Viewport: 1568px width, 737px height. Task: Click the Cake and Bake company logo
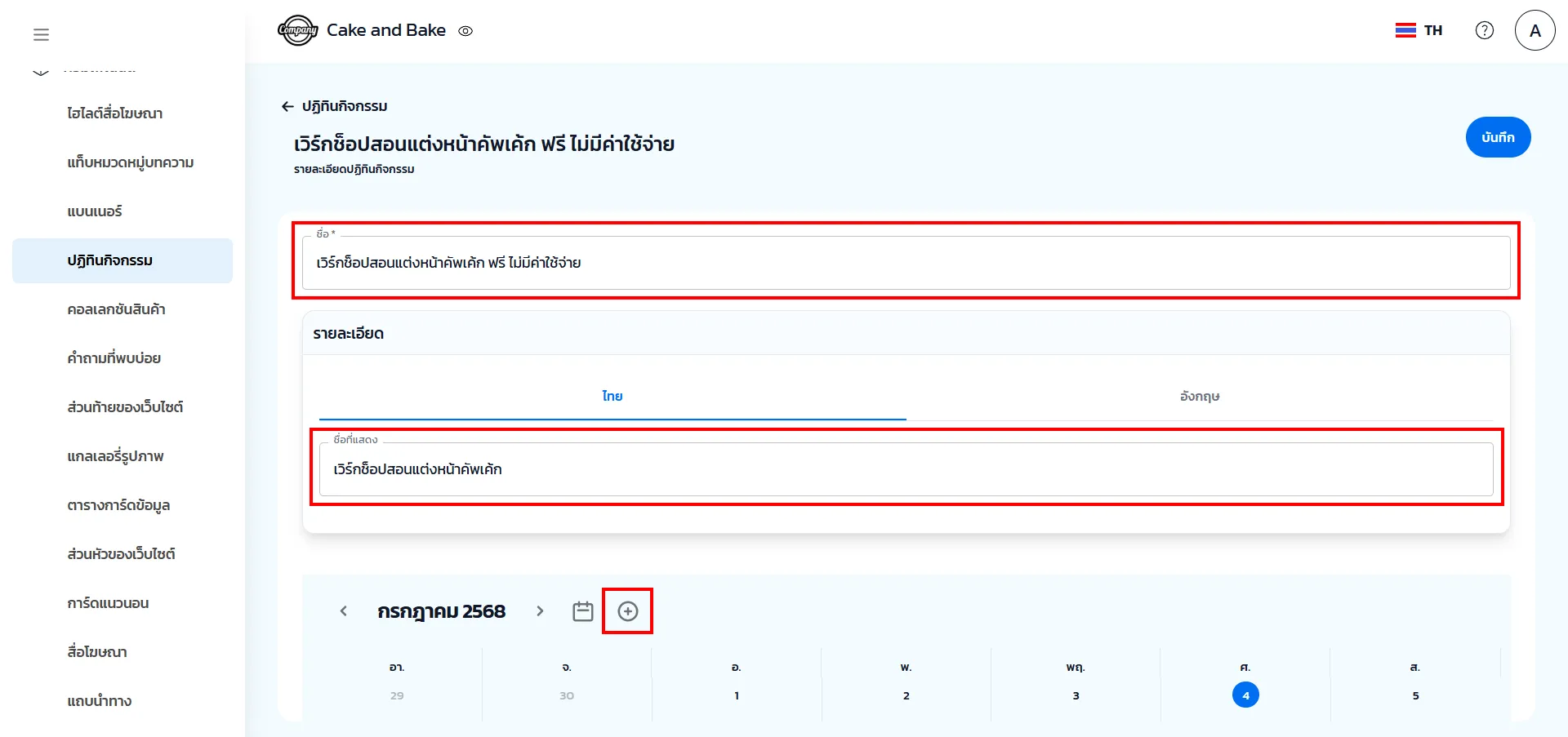[x=297, y=31]
